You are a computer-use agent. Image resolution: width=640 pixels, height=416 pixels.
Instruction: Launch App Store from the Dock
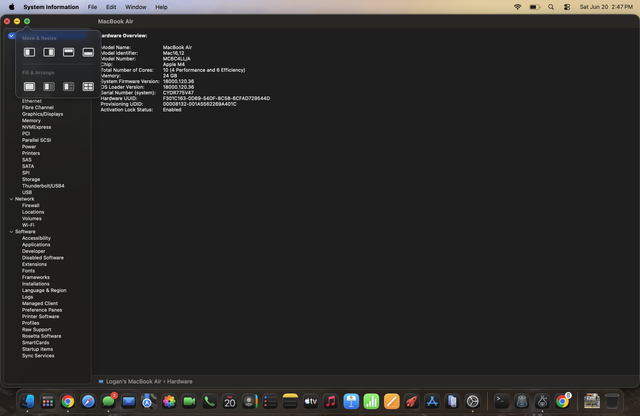tap(432, 402)
